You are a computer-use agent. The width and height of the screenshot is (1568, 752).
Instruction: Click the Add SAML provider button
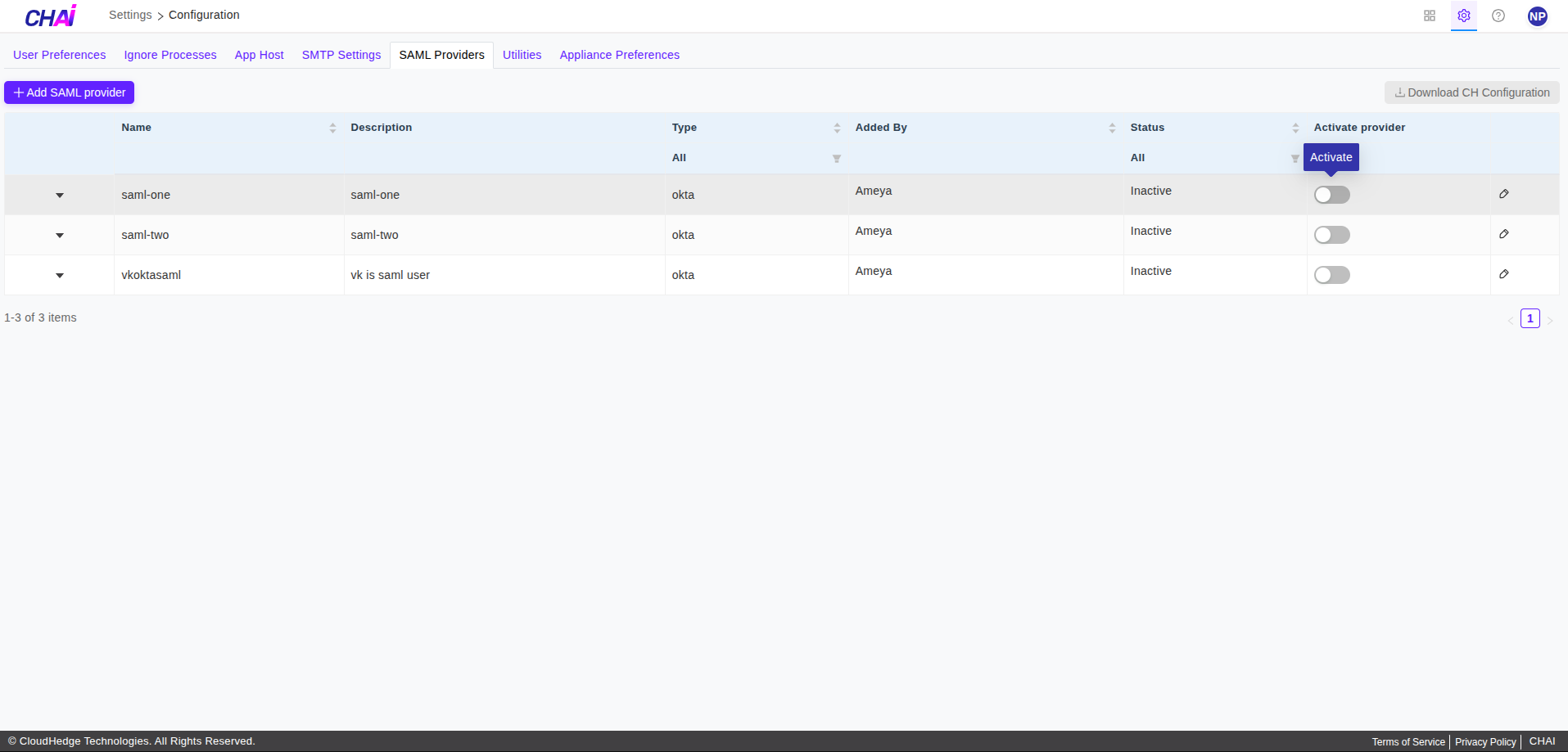pyautogui.click(x=70, y=92)
